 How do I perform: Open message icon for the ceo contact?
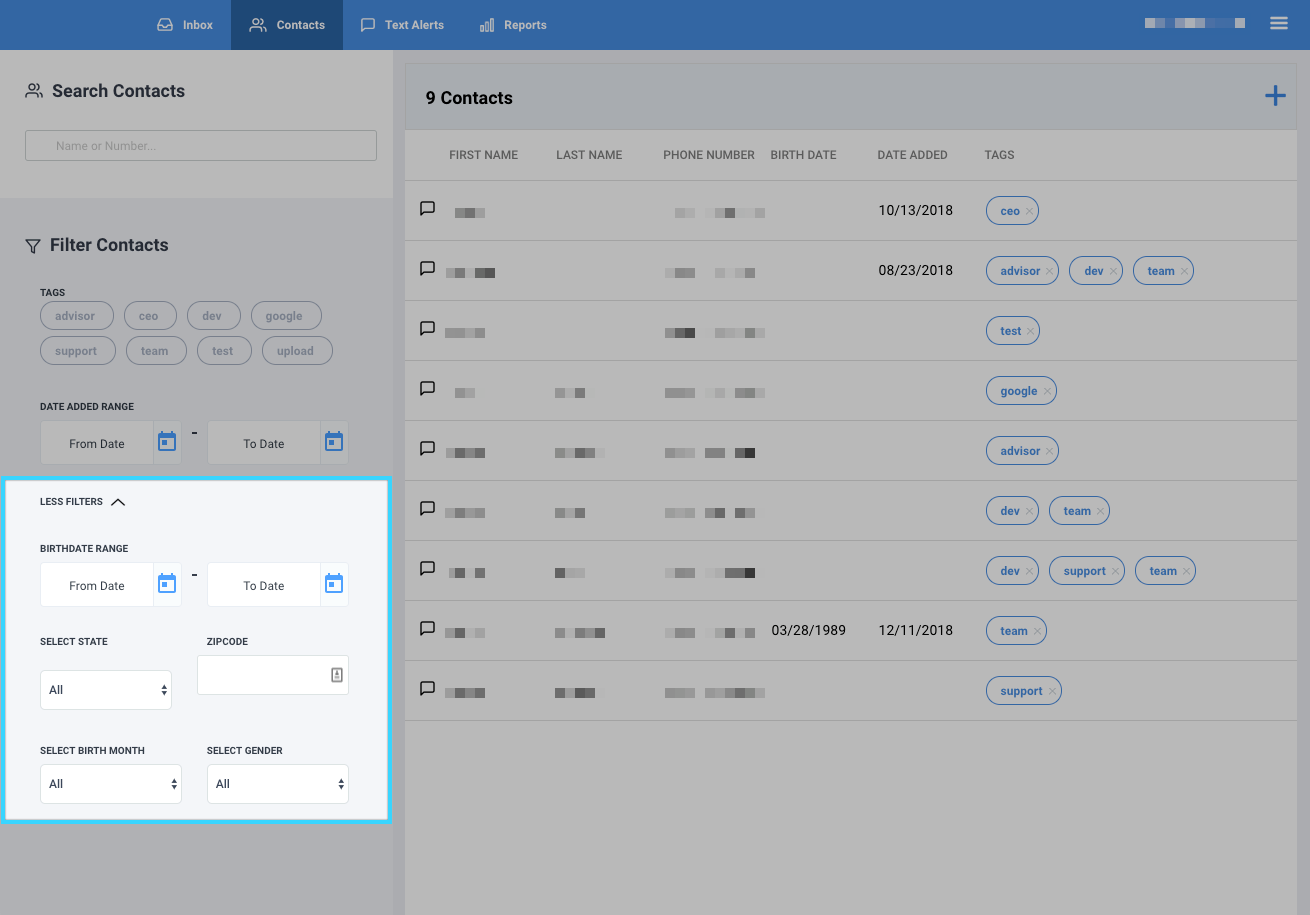click(427, 209)
